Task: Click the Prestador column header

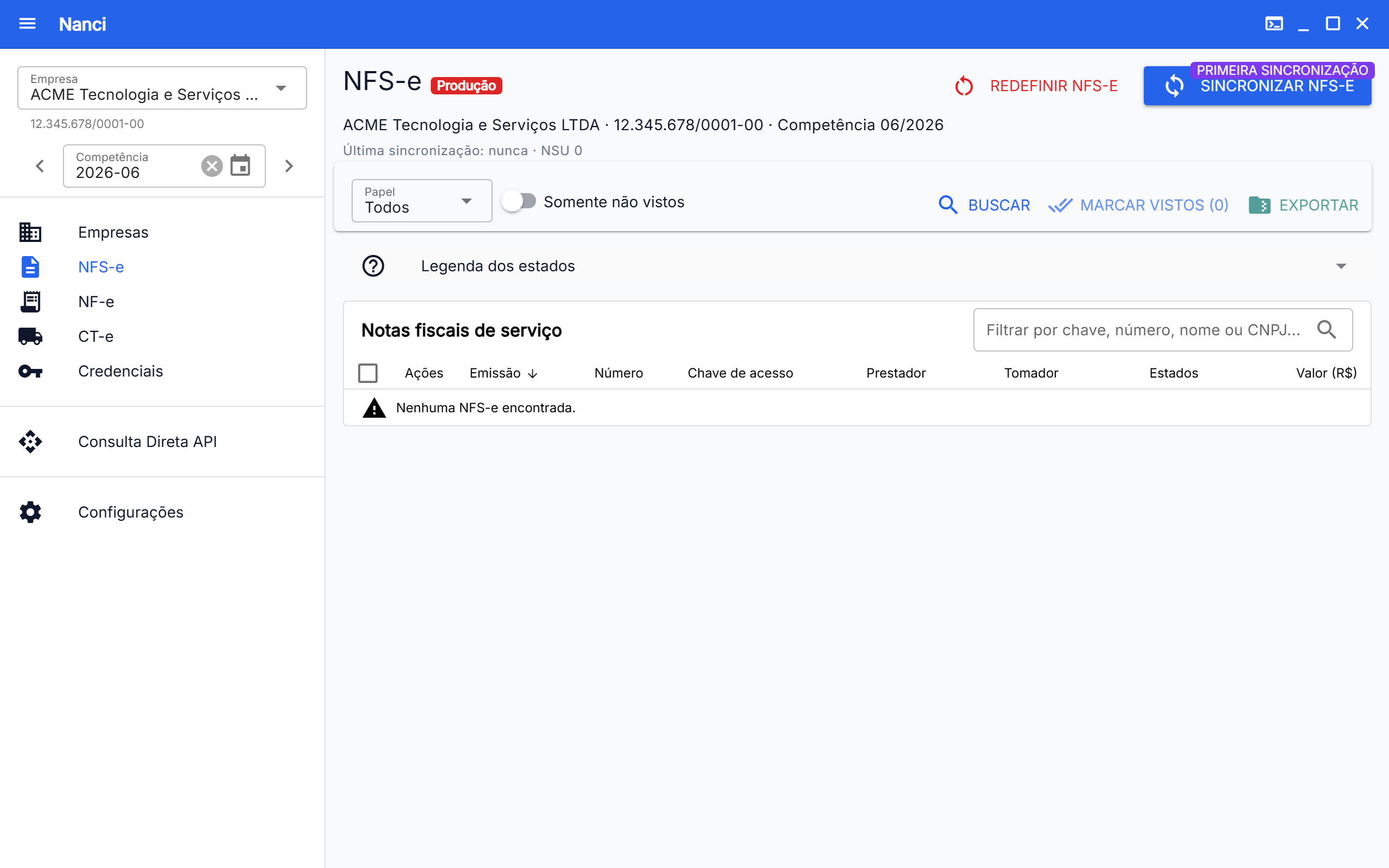Action: 895,373
